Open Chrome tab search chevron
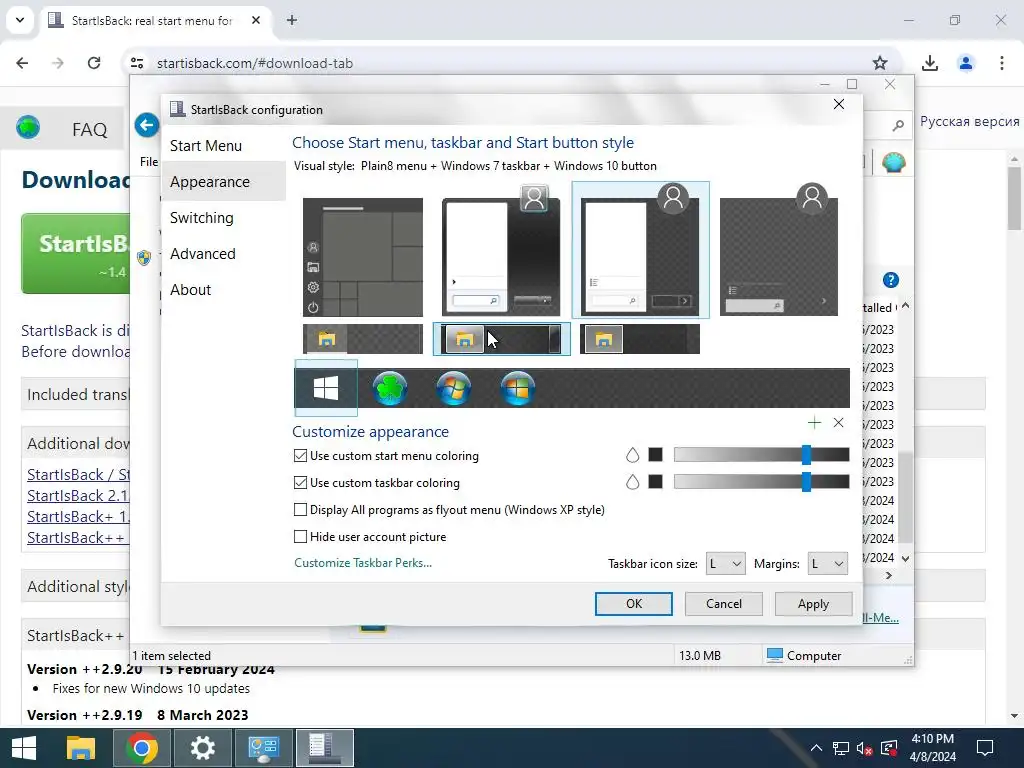Image resolution: width=1024 pixels, height=768 pixels. tap(20, 20)
